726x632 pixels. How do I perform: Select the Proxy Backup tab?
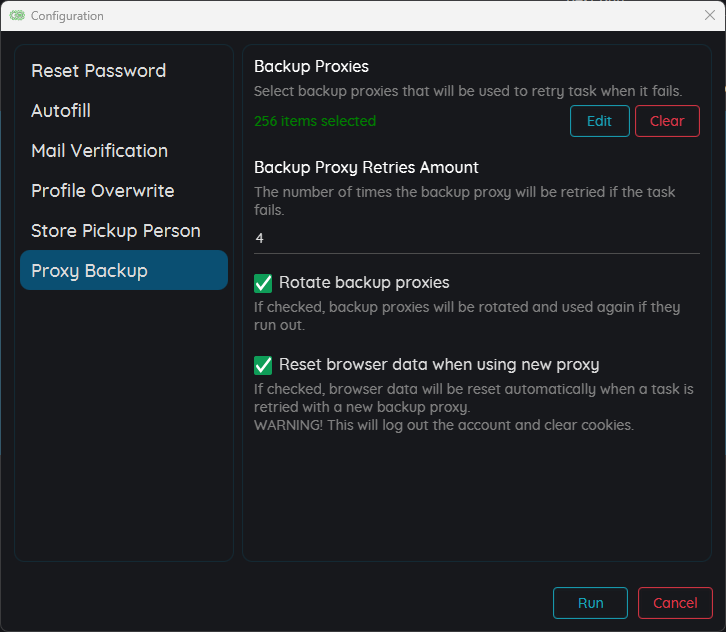(124, 270)
